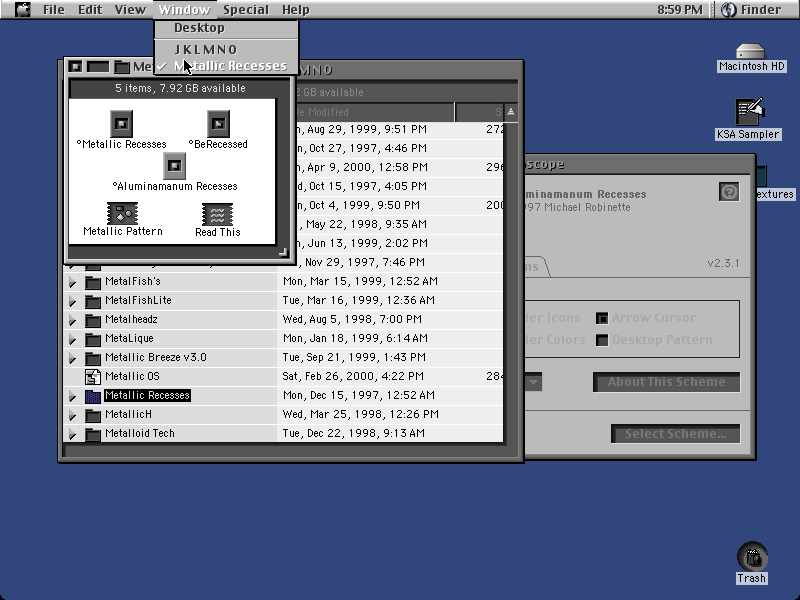Click the Select Scheme... button

pyautogui.click(x=676, y=434)
